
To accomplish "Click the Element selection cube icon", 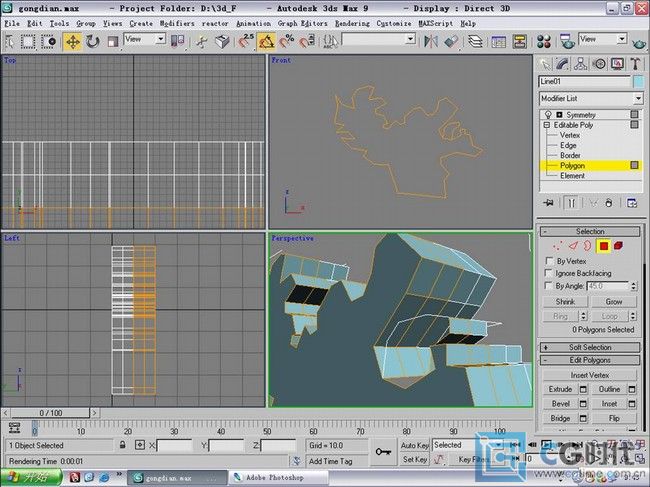I will [618, 246].
